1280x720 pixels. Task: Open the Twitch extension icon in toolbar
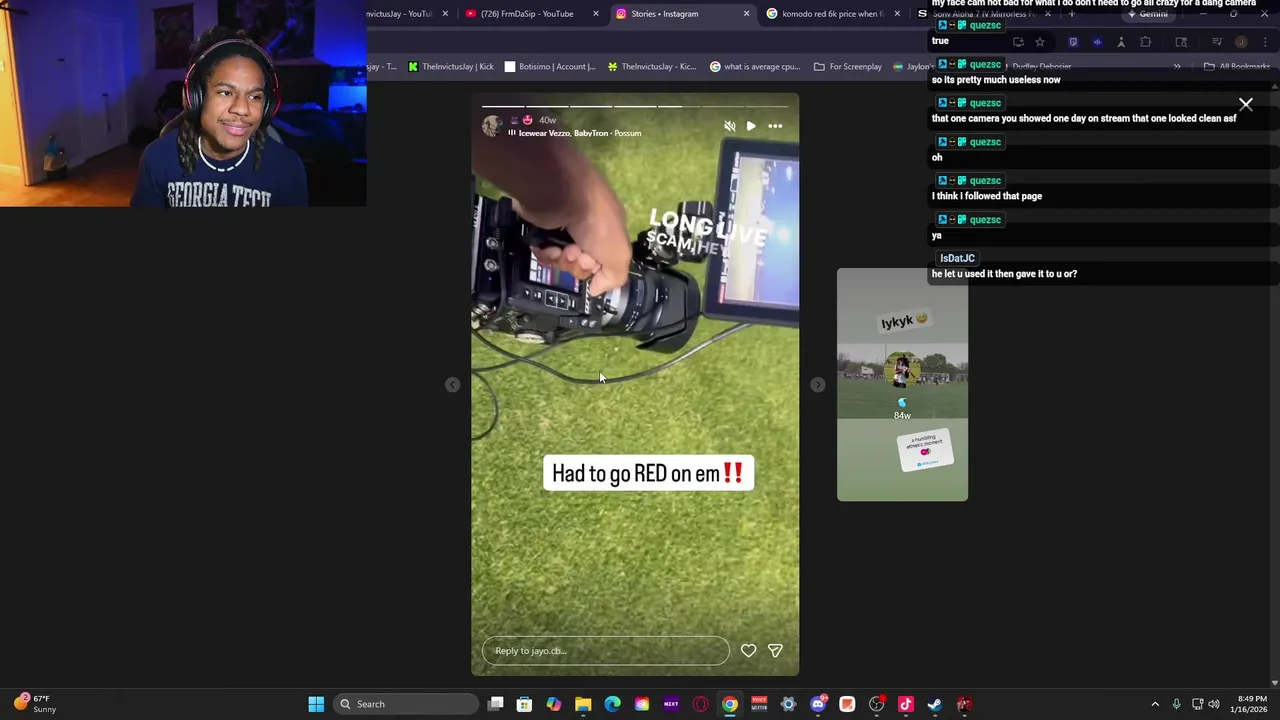click(x=1073, y=42)
